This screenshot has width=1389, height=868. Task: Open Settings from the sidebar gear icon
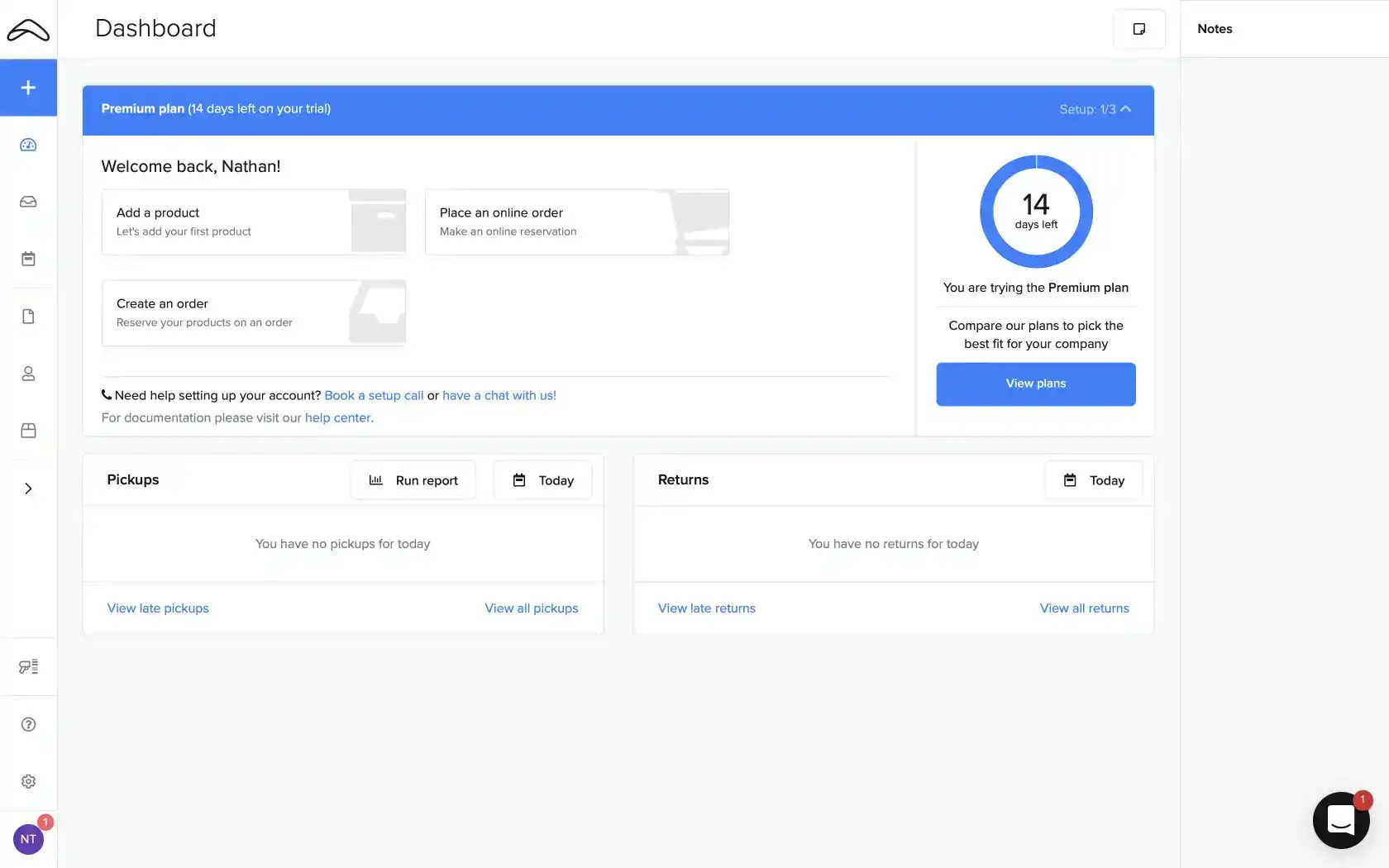pyautogui.click(x=28, y=780)
